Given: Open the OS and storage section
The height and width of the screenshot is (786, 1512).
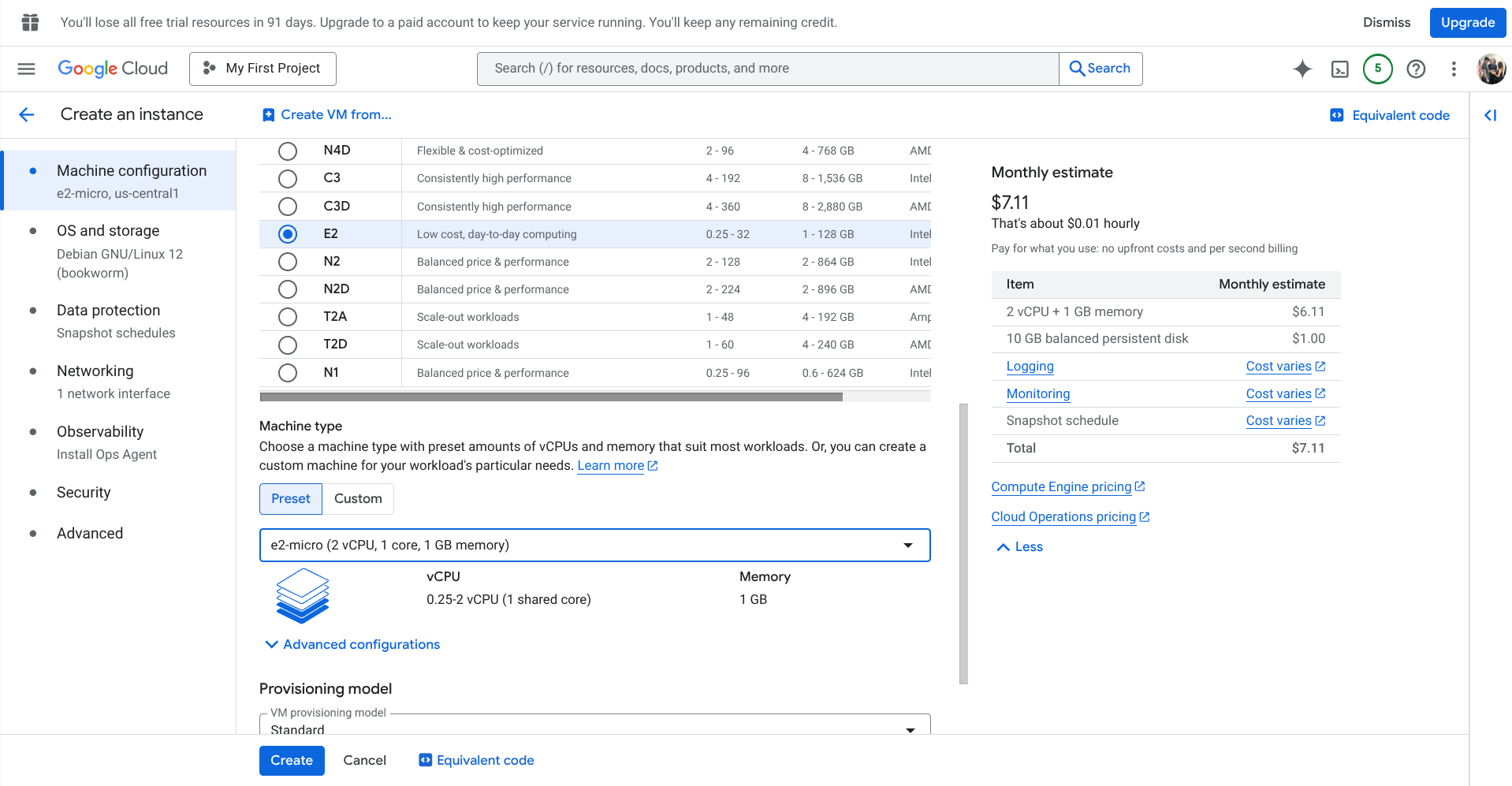Looking at the screenshot, I should 107,230.
